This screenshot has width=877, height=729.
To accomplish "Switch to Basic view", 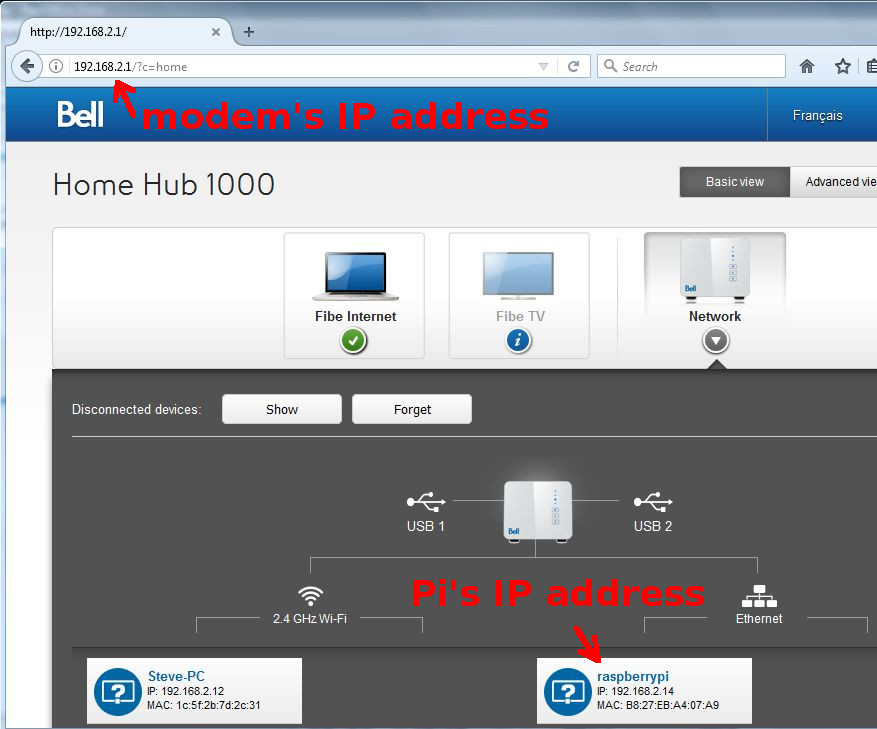I will point(734,182).
